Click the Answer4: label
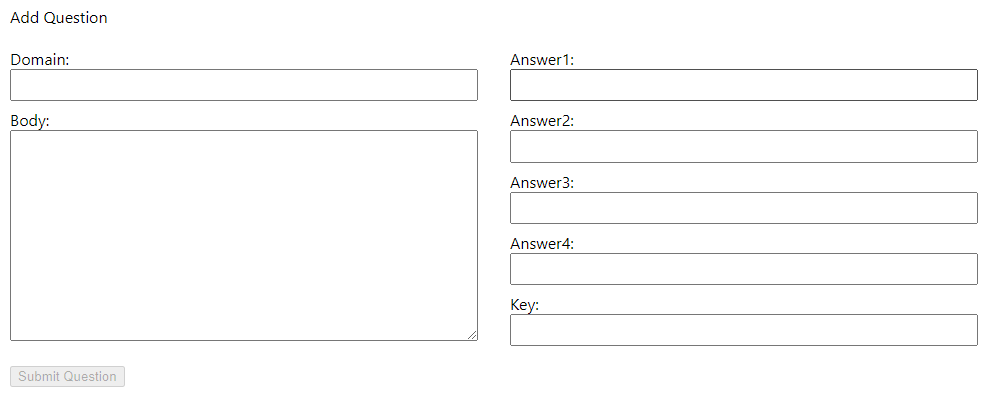Image resolution: width=988 pixels, height=398 pixels. pos(542,244)
